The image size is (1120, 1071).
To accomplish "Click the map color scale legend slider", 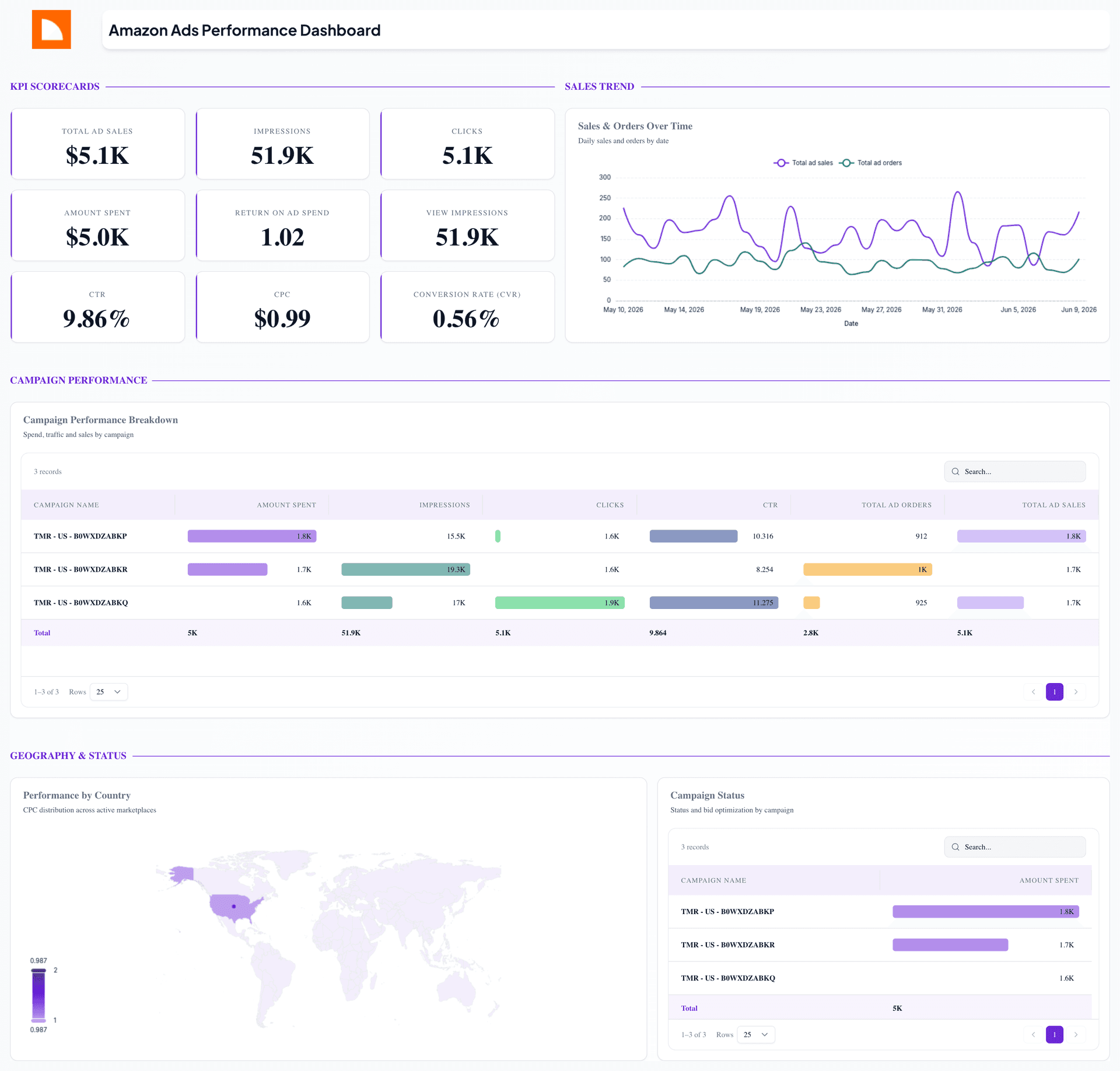I will click(x=38, y=996).
